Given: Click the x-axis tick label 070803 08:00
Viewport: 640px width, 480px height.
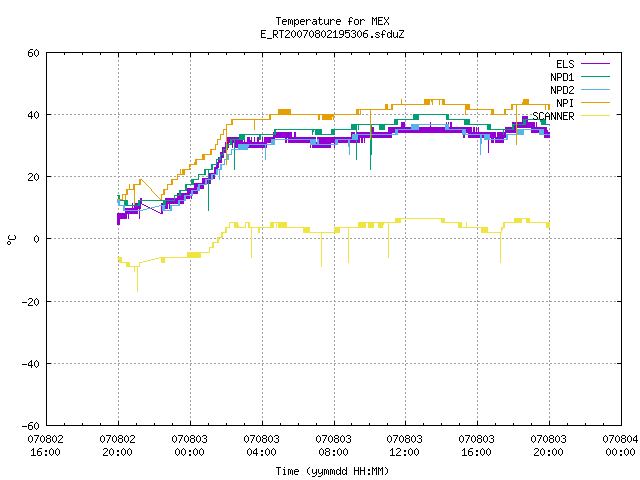Looking at the screenshot, I should 333,446.
